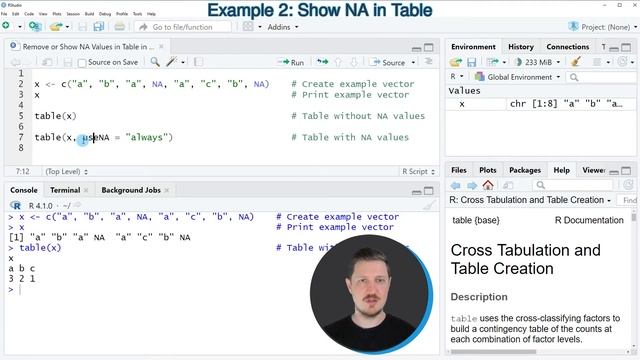This screenshot has width=640, height=360.
Task: Open the Session menu
Action: tap(73, 14)
